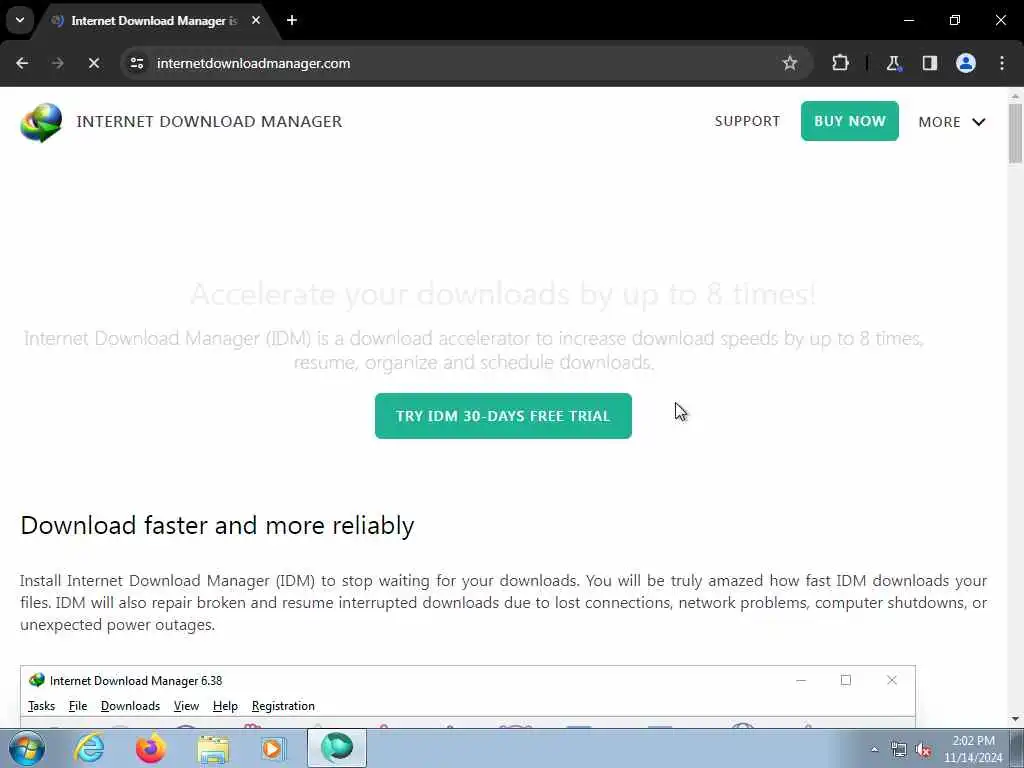Click the 'Internet Download Manager 6.38' title text
Viewport: 1024px width, 768px height.
click(x=136, y=680)
